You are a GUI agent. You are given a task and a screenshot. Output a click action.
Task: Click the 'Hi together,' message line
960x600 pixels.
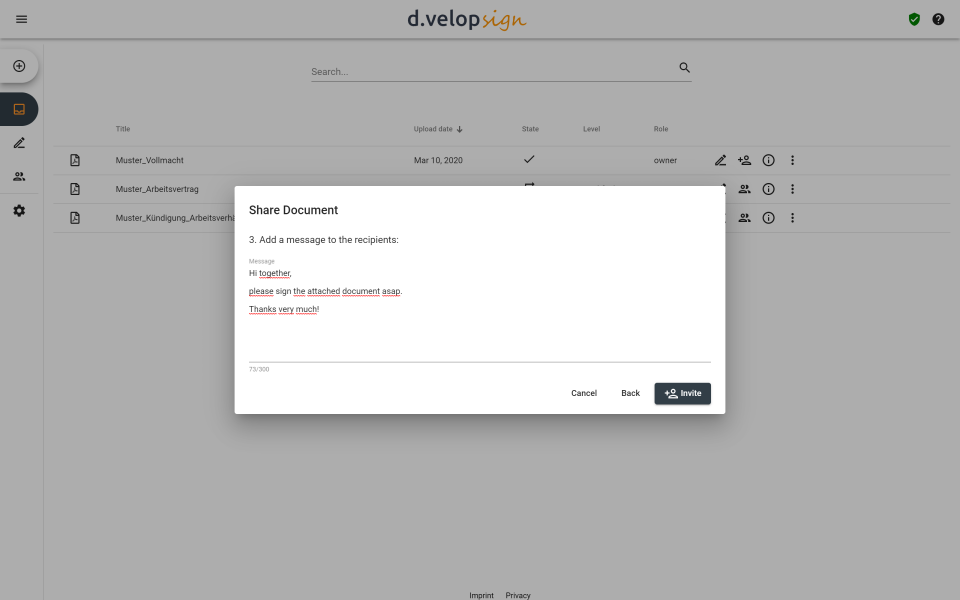tap(270, 273)
